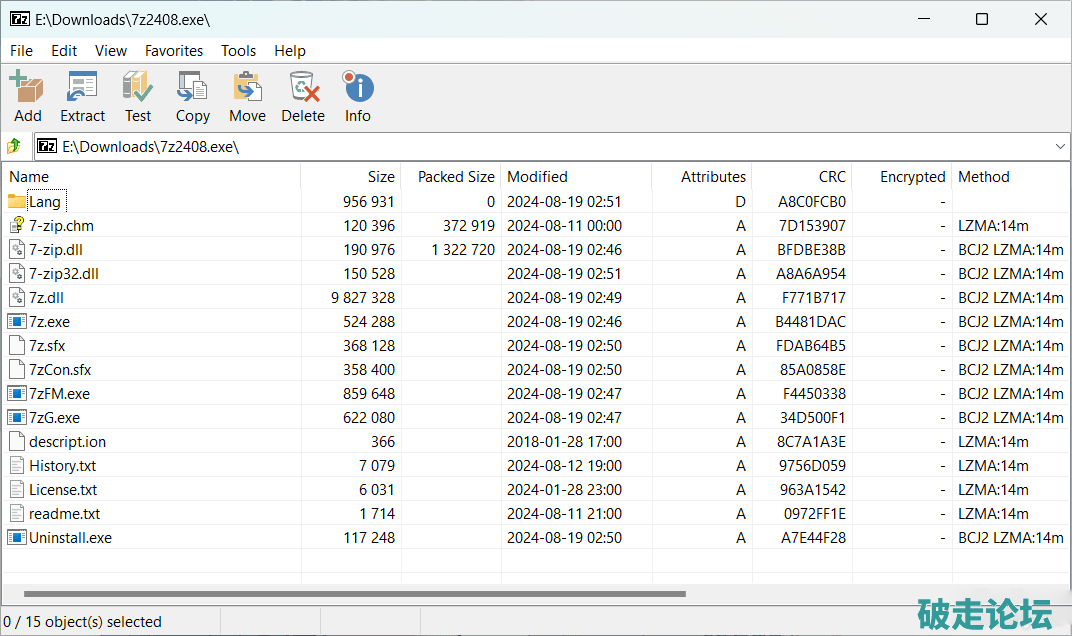This screenshot has height=636, width=1072.
Task: Sort list by CRC column
Action: tap(831, 177)
